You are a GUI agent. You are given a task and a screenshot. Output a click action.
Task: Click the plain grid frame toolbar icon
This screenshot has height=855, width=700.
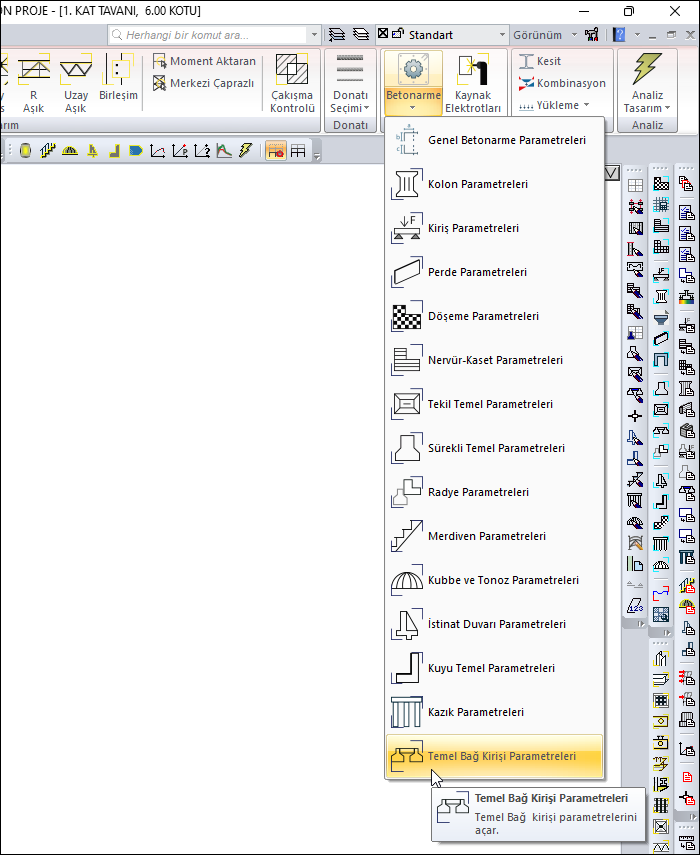point(298,151)
